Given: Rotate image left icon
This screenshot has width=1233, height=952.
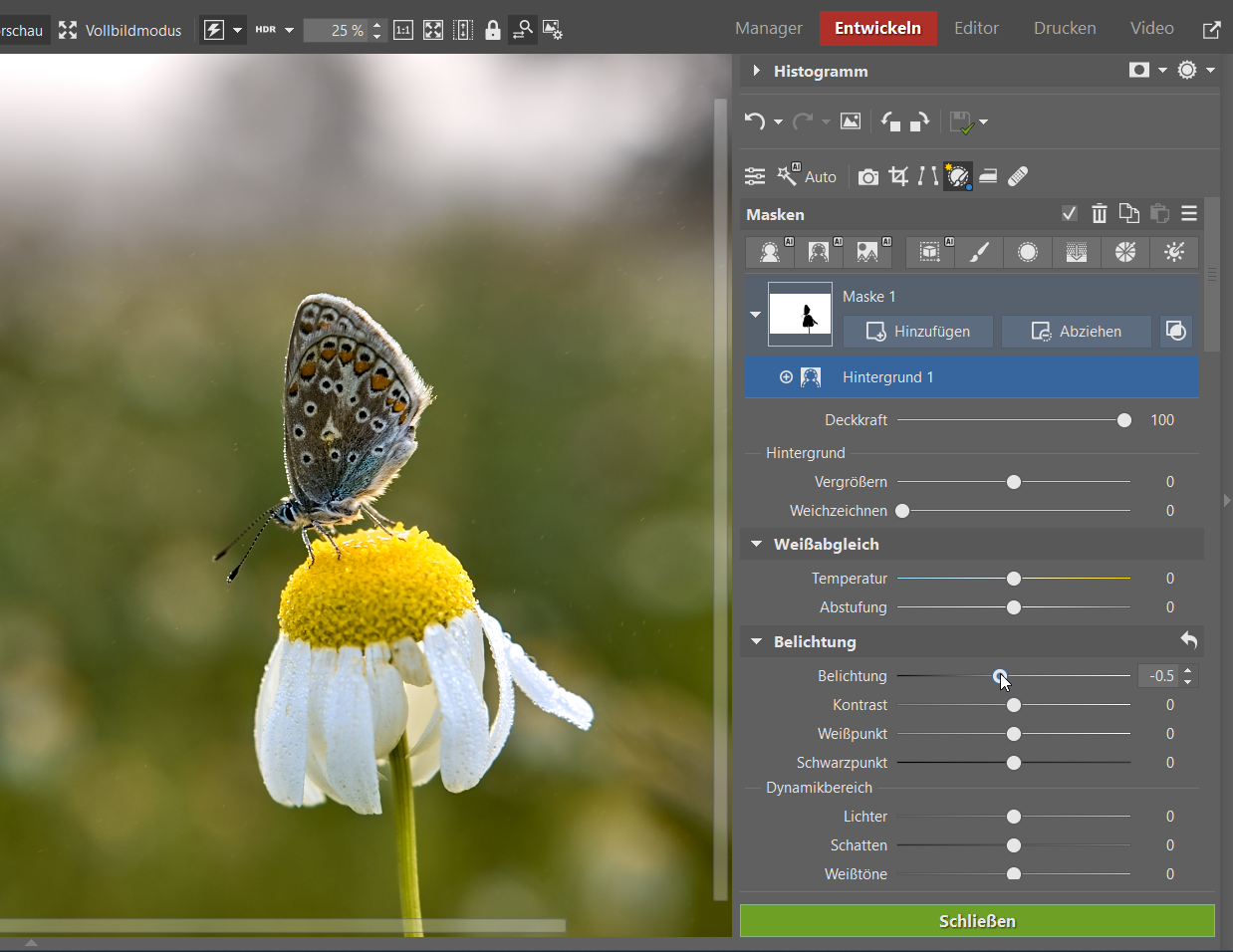Looking at the screenshot, I should click(x=890, y=121).
